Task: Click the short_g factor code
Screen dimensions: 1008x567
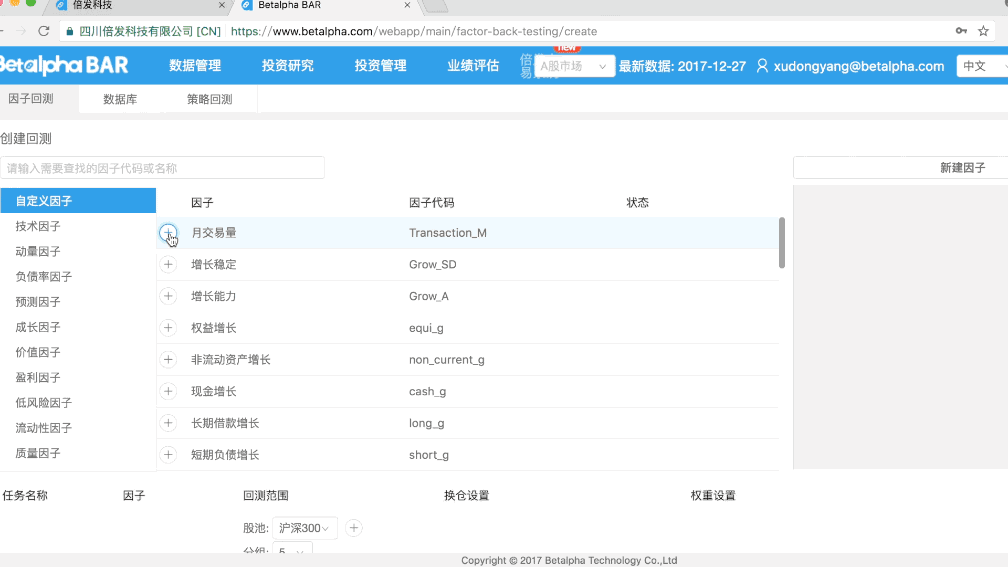Action: click(x=429, y=454)
